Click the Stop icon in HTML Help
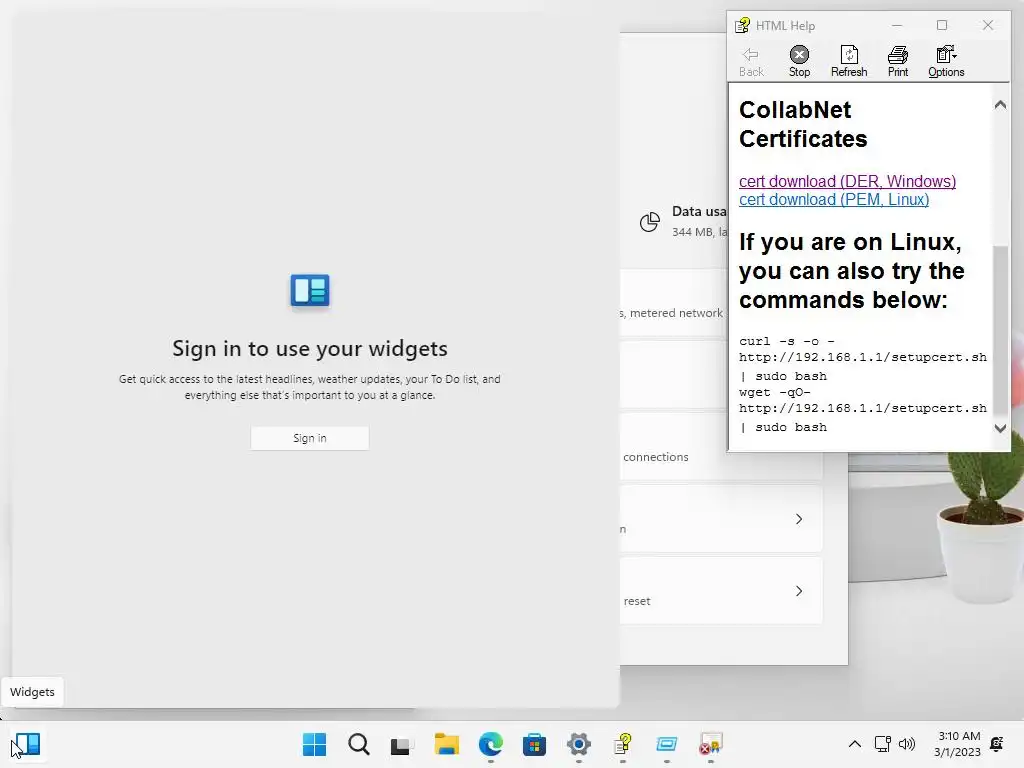 coord(799,61)
